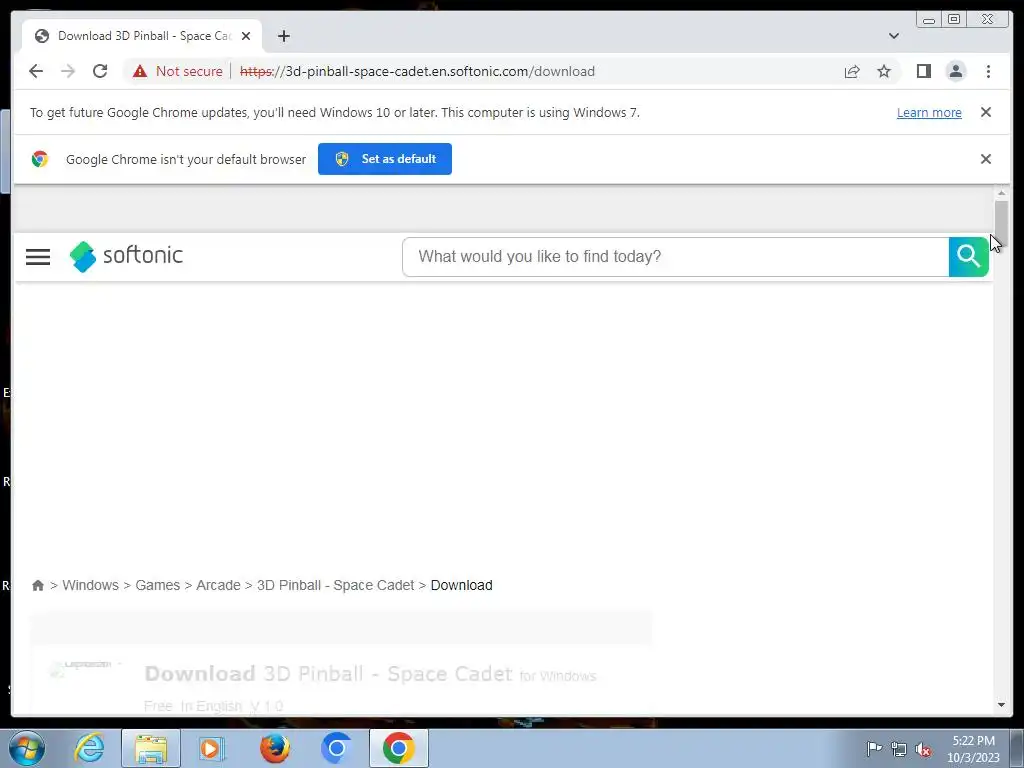Click the page scrollbar thumb

[1001, 224]
